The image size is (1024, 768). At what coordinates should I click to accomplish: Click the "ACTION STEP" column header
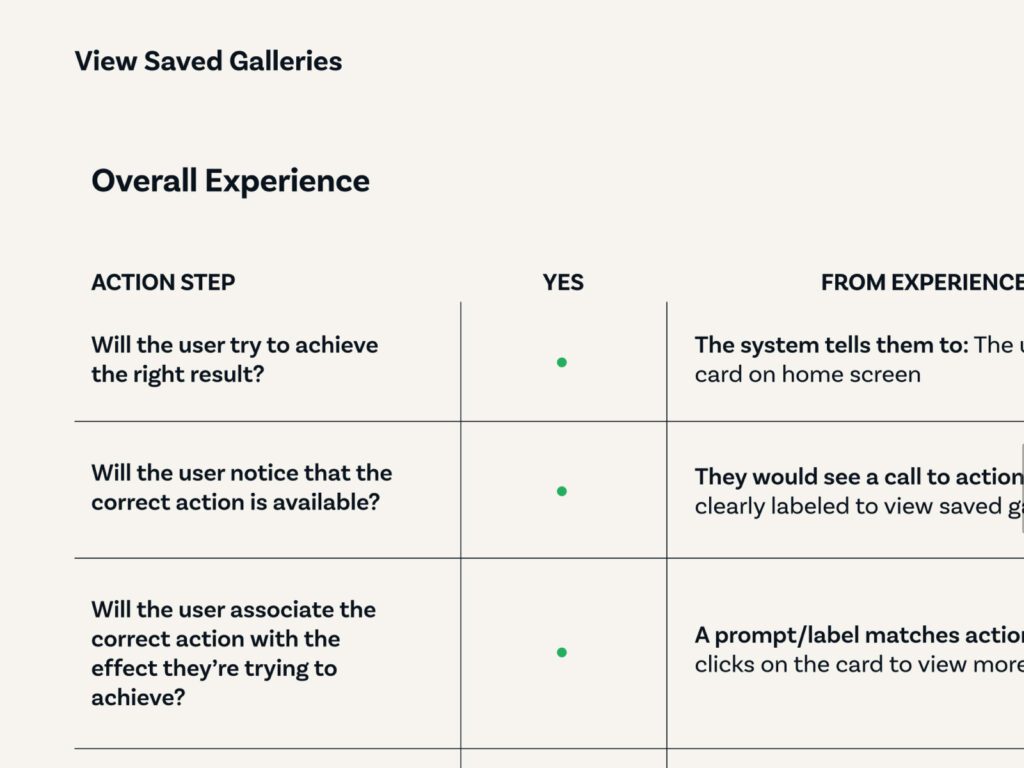click(163, 282)
